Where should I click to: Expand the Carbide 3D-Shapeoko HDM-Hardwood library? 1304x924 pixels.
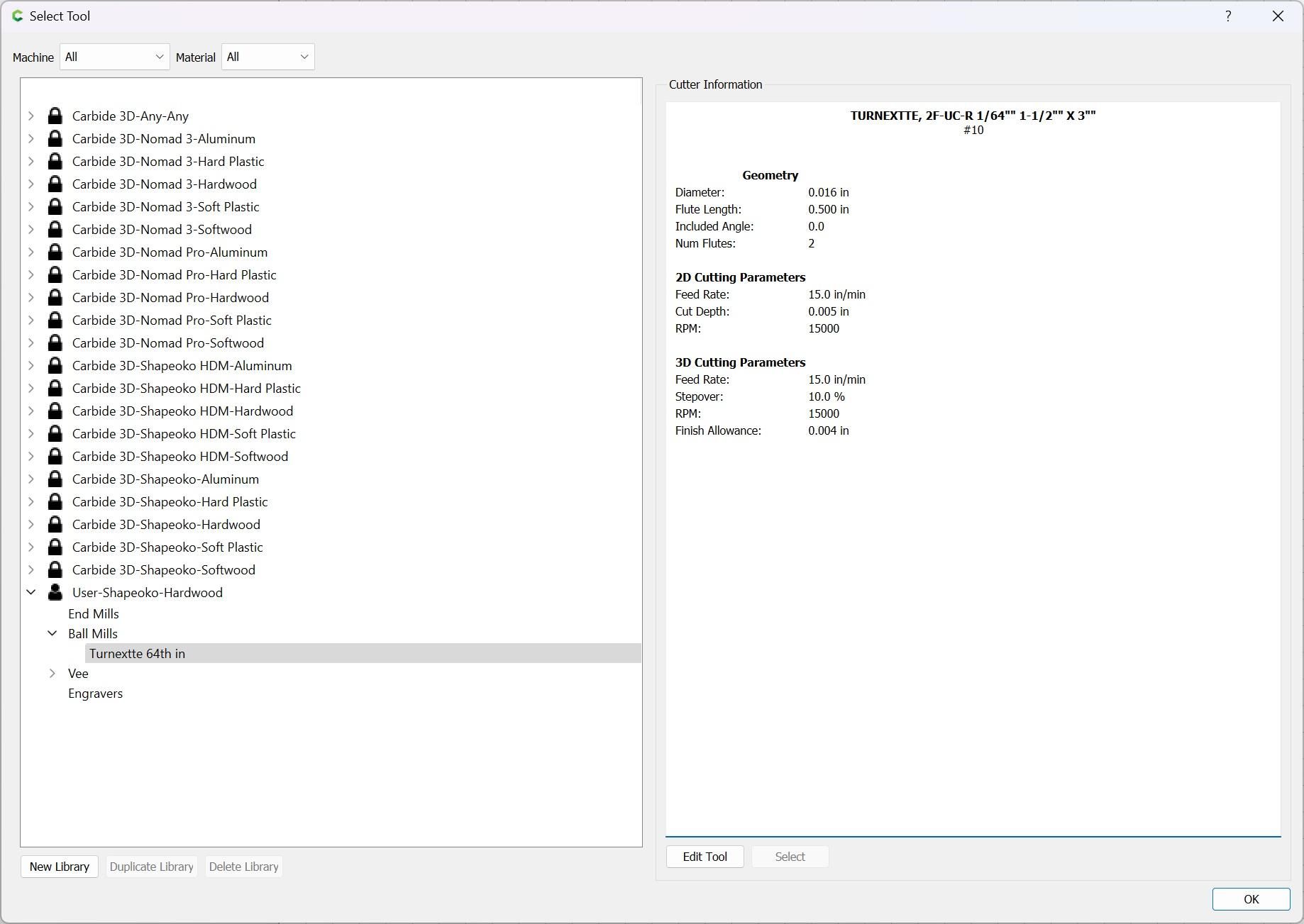(31, 411)
